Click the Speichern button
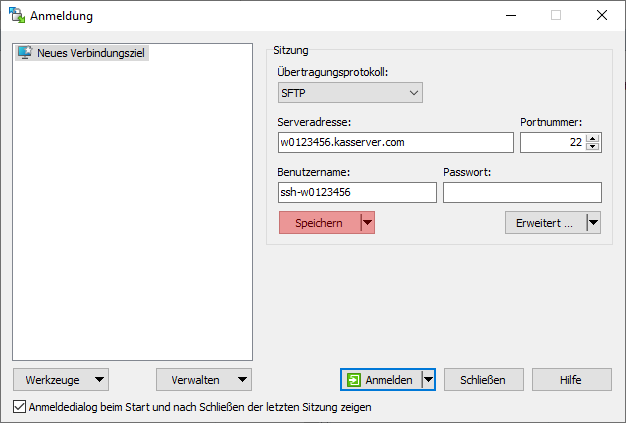Image resolution: width=626 pixels, height=423 pixels. tap(319, 223)
